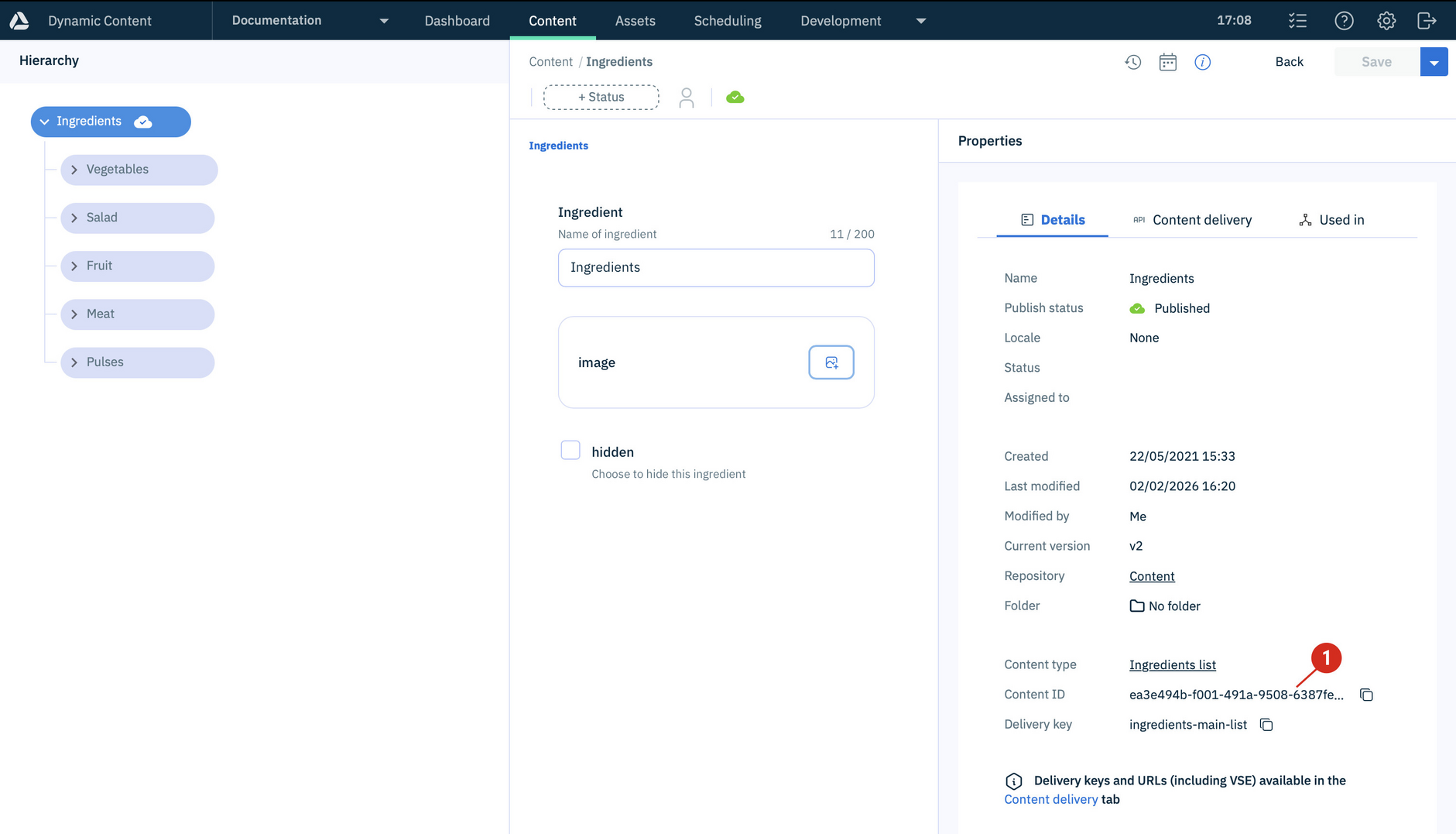Collapse the Ingredients root node

coord(45,122)
